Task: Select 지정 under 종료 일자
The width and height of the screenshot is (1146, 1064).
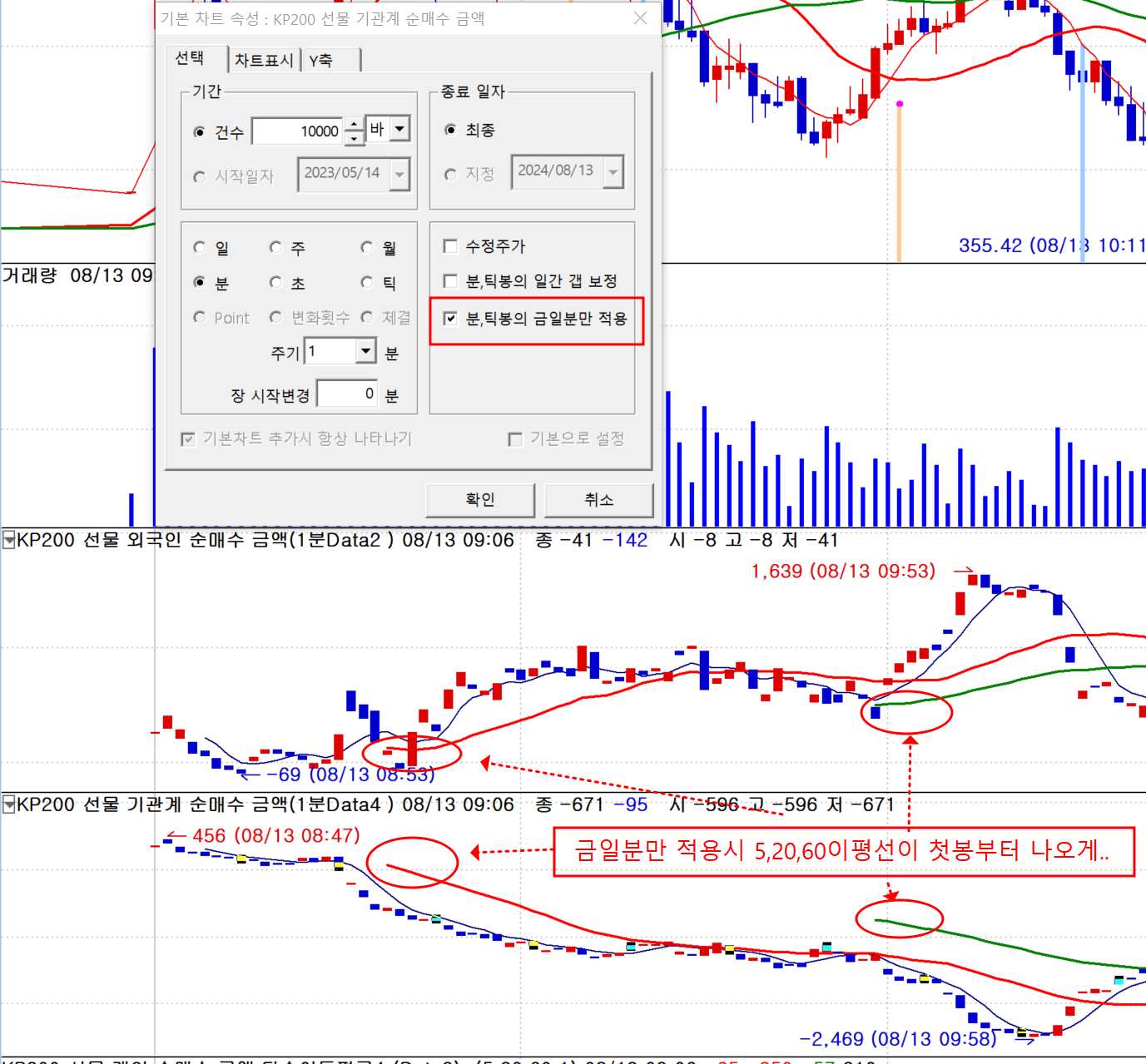Action: coord(450,174)
